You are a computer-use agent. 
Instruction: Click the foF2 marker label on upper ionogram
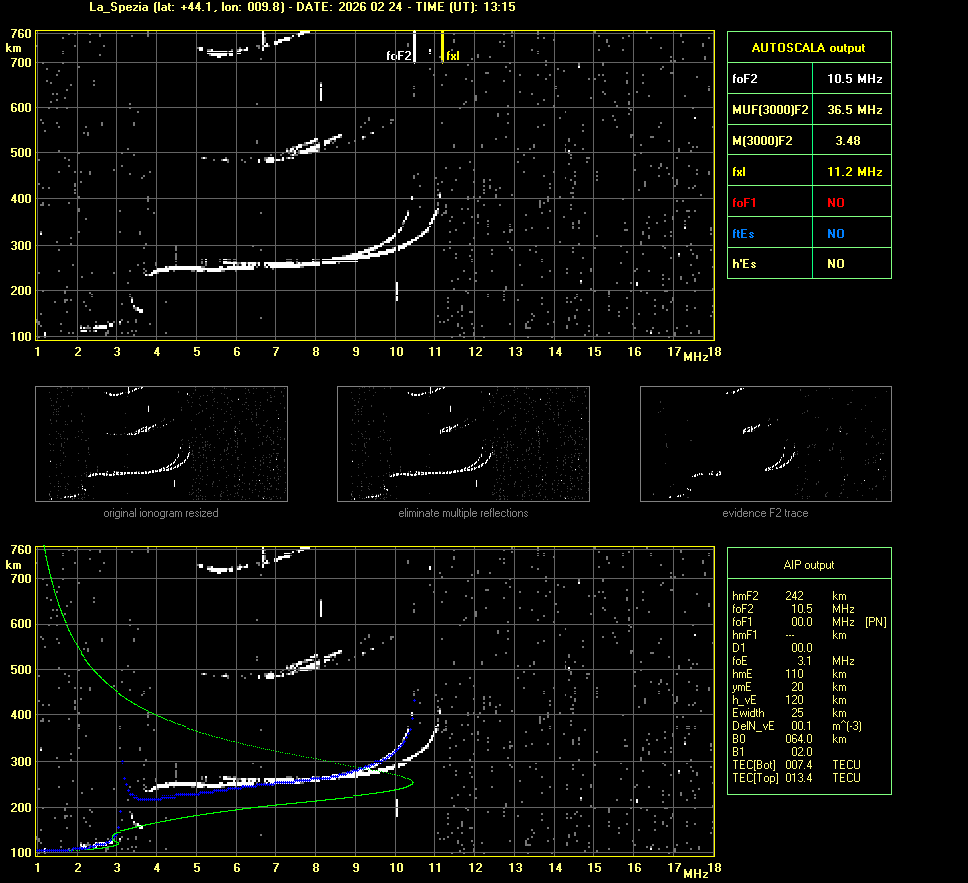click(398, 56)
